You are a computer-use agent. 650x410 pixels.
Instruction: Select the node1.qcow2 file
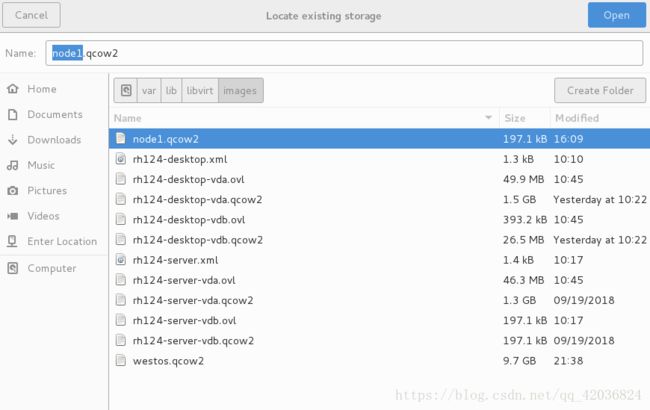[x=379, y=139]
